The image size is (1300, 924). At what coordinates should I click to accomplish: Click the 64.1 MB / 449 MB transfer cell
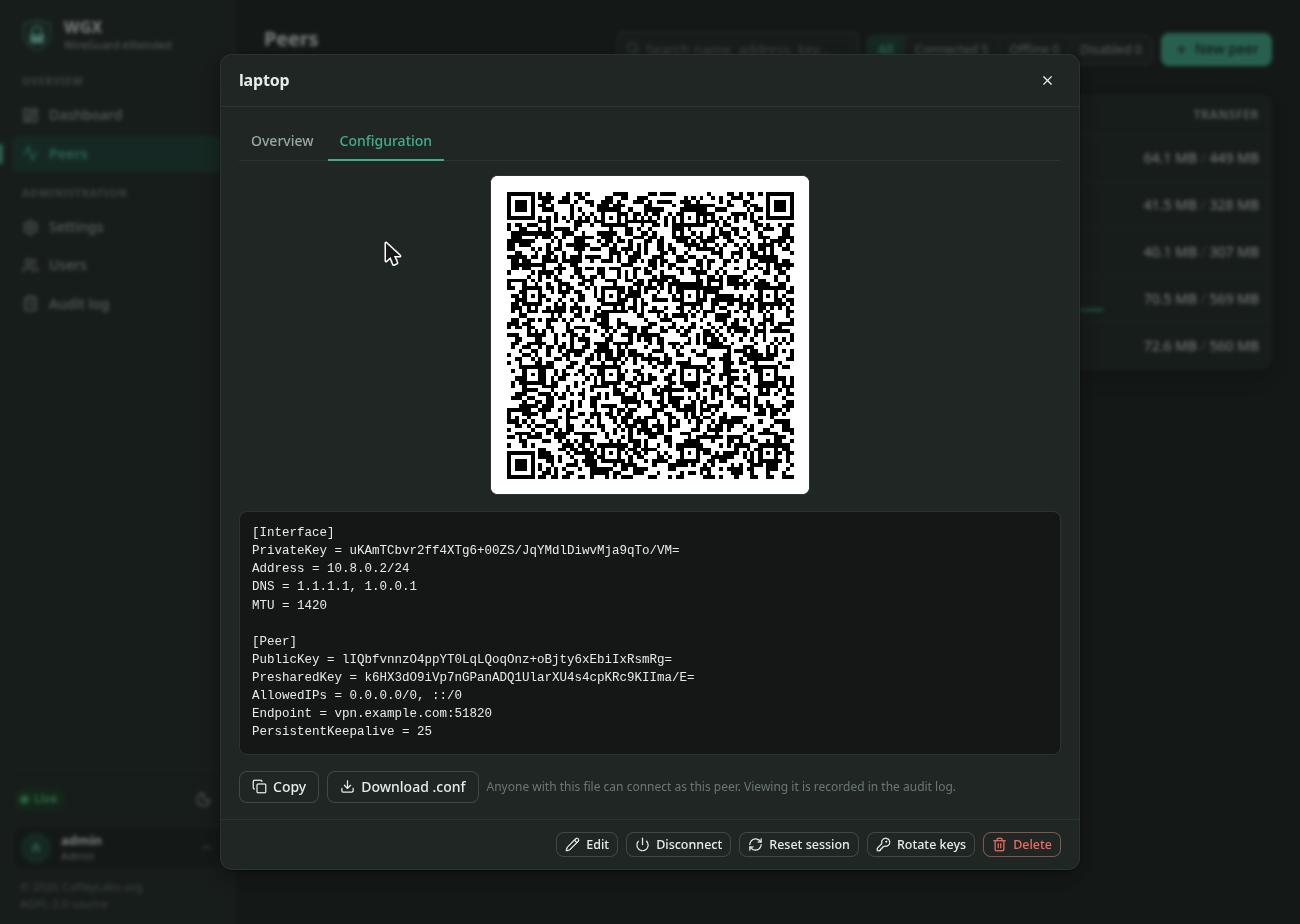click(x=1201, y=158)
